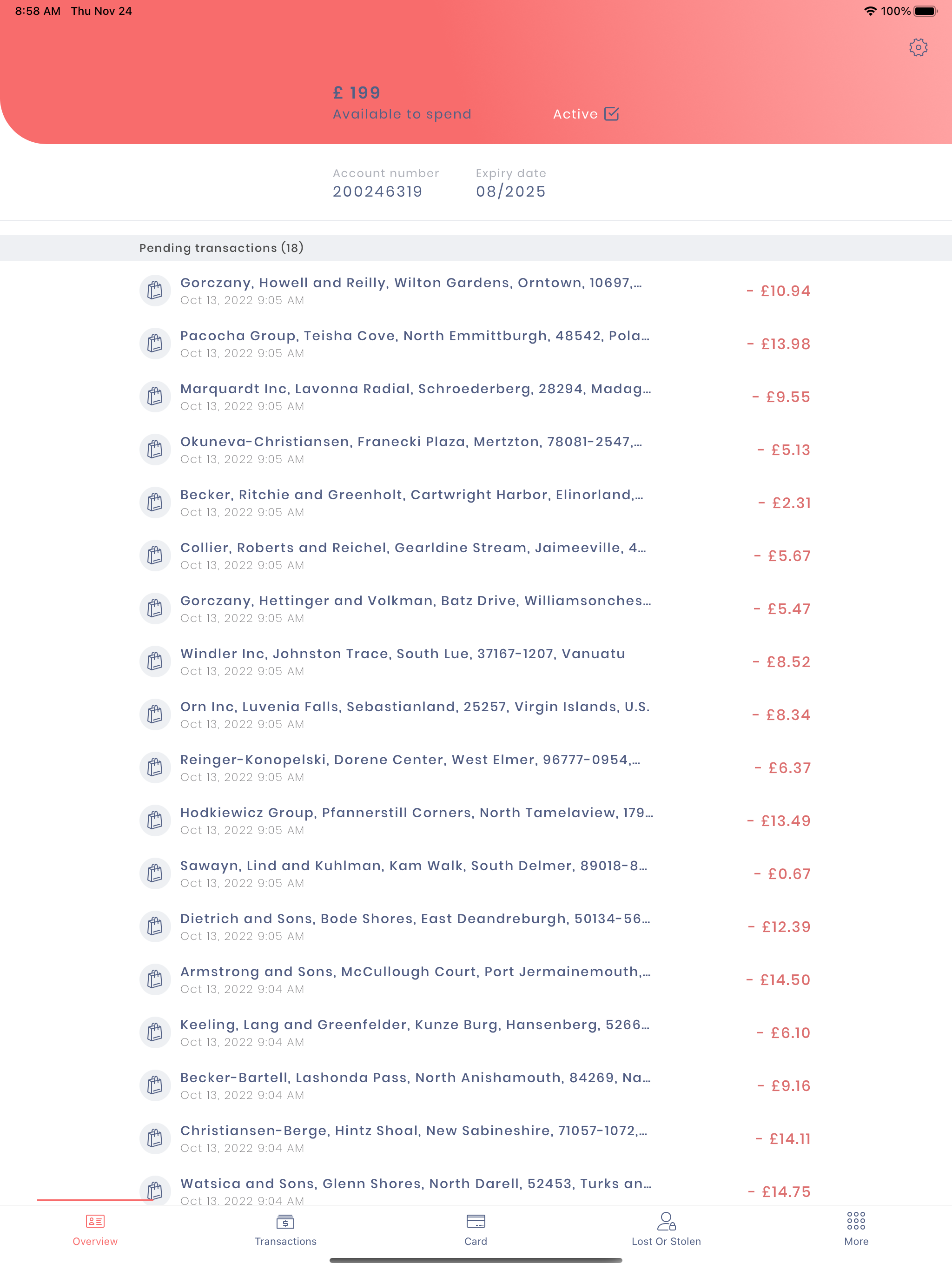Open Dietrich and Sons, Bode Shores transaction

[x=476, y=926]
